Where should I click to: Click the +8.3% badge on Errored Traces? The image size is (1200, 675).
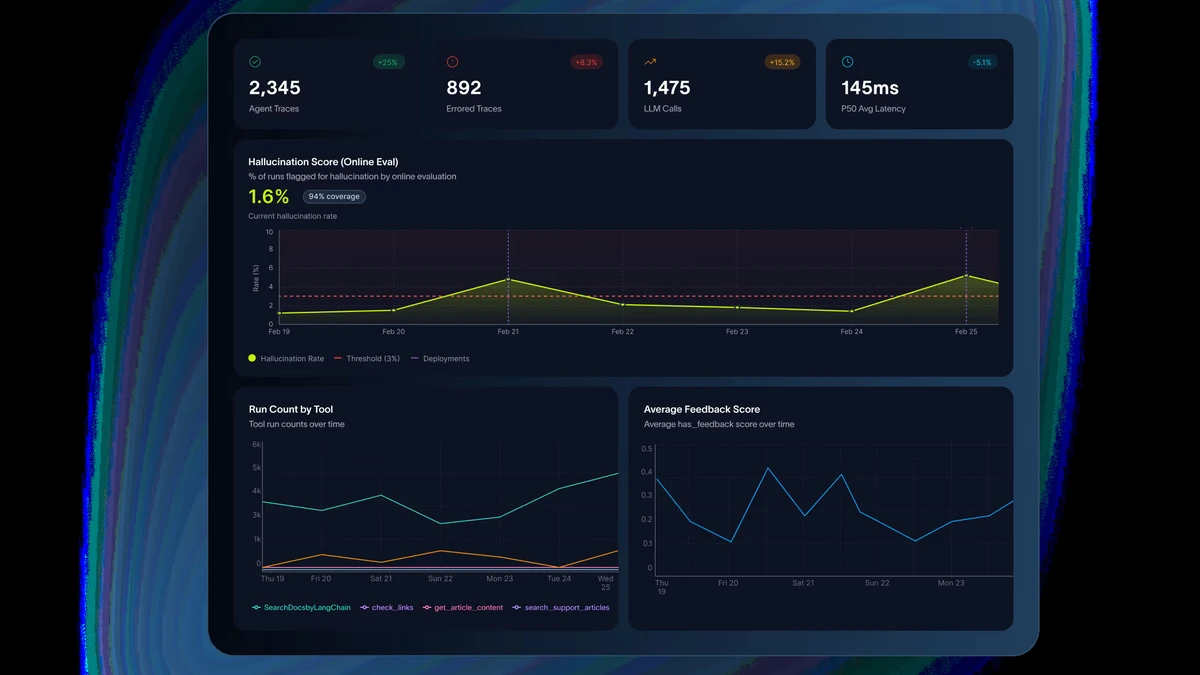[x=586, y=62]
